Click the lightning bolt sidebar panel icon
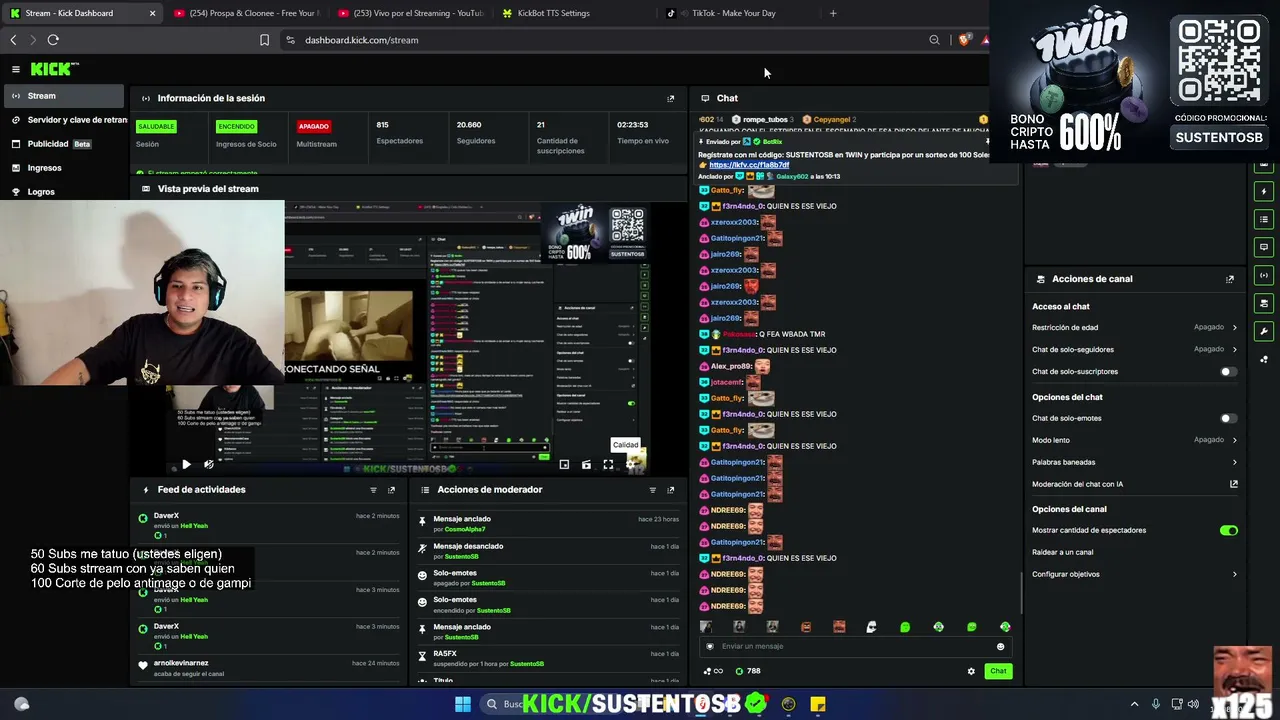The image size is (1280, 720). [x=1264, y=191]
